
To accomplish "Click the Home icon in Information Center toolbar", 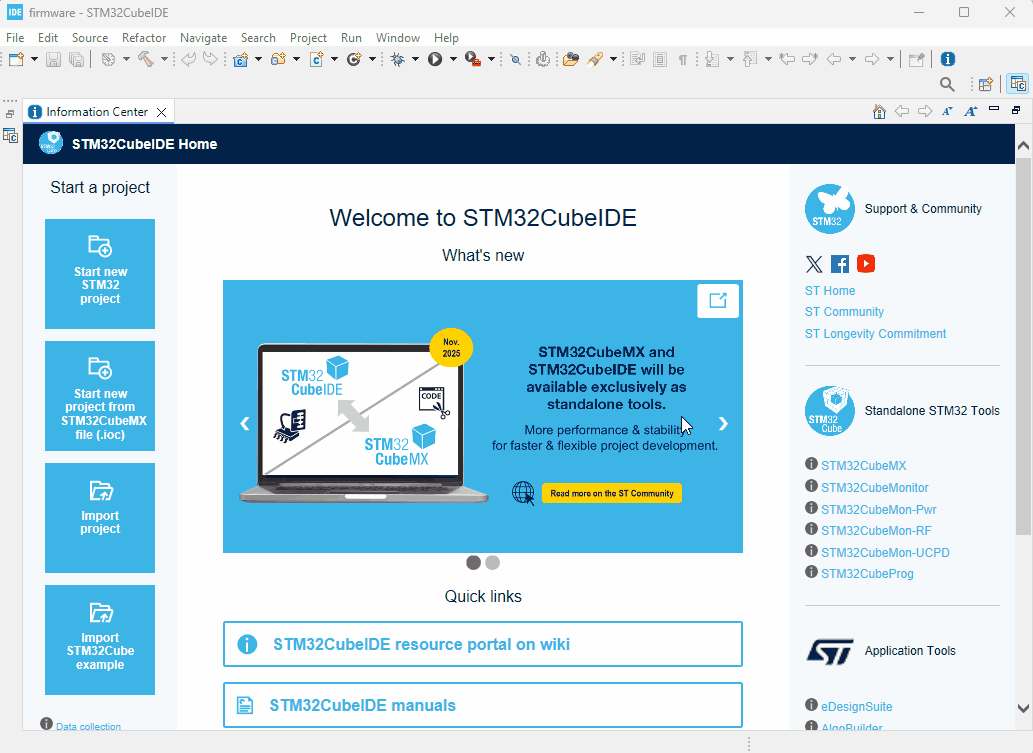I will tap(879, 111).
